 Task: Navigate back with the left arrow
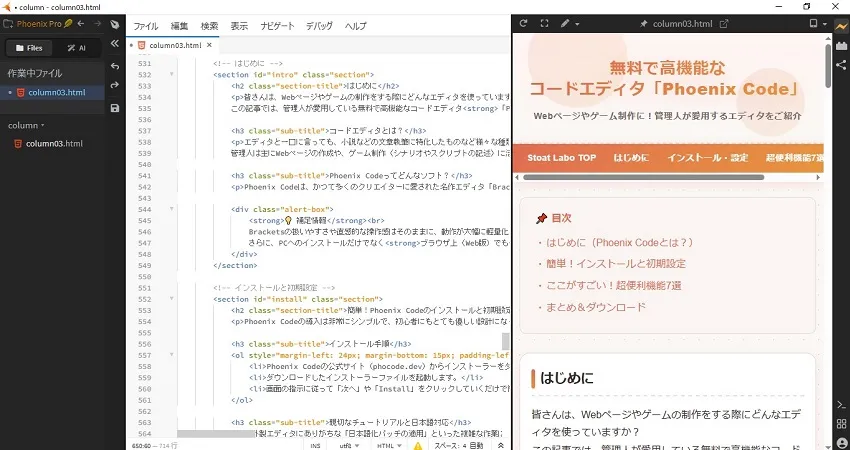point(81,24)
